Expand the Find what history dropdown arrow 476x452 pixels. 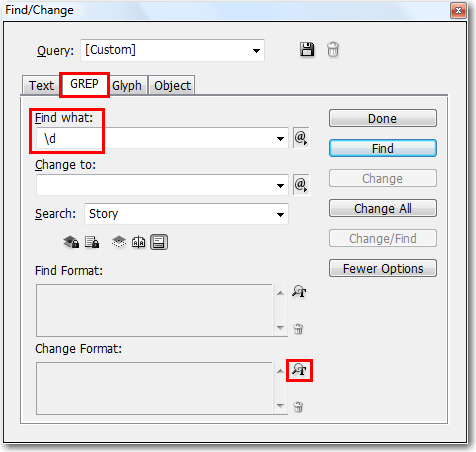280,138
